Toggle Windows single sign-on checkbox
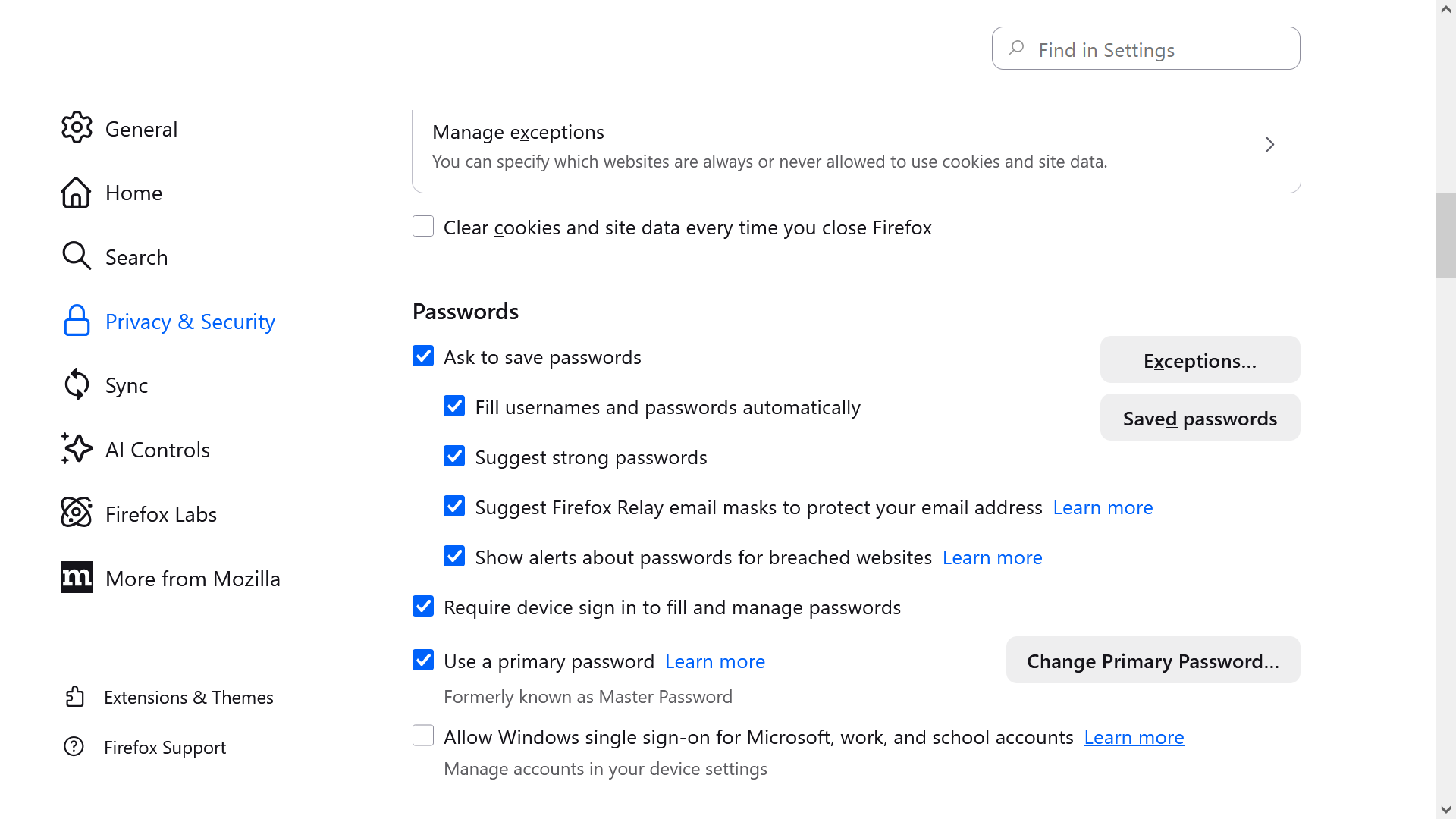The image size is (1456, 819). 423,736
